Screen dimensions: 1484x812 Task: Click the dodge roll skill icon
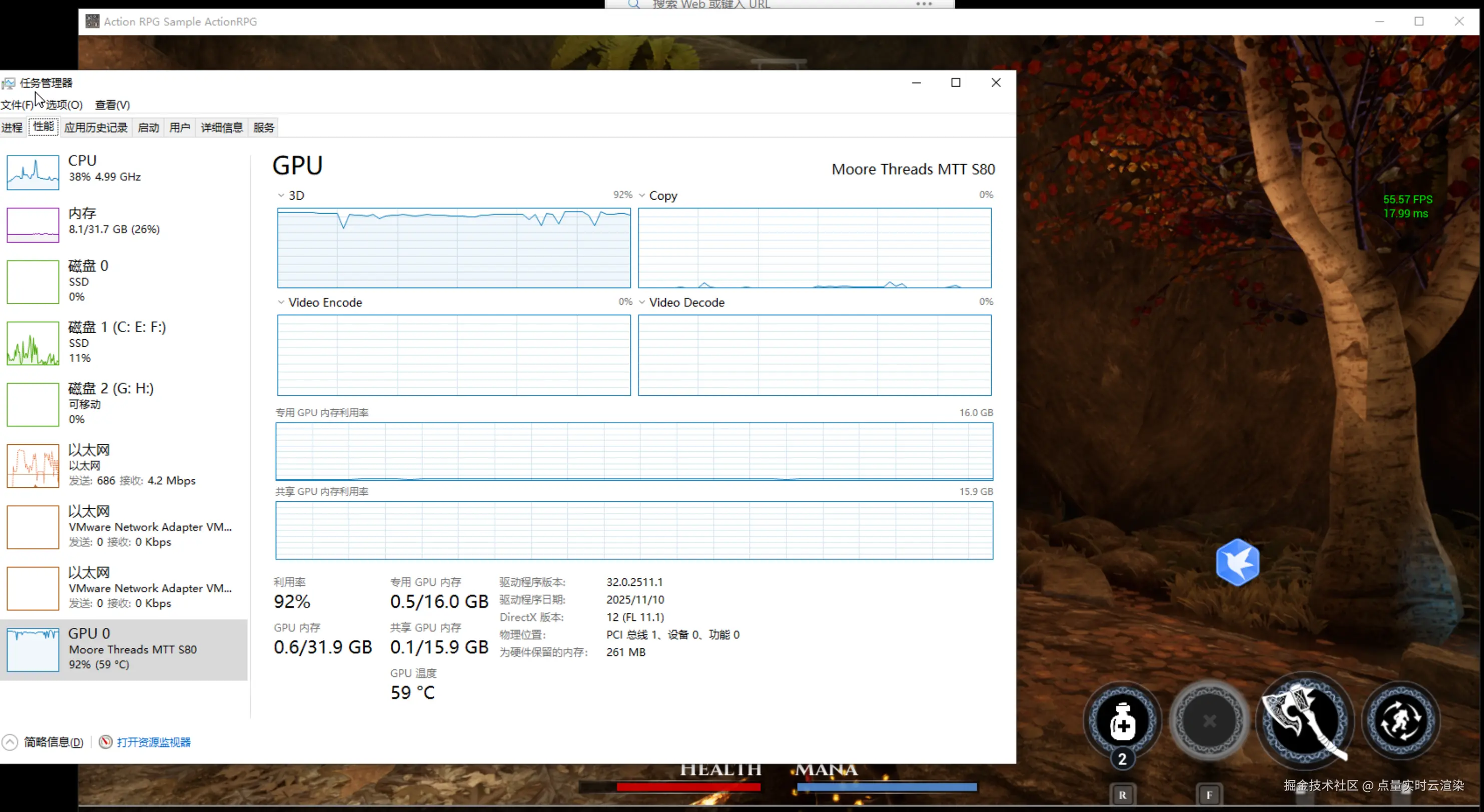1400,720
